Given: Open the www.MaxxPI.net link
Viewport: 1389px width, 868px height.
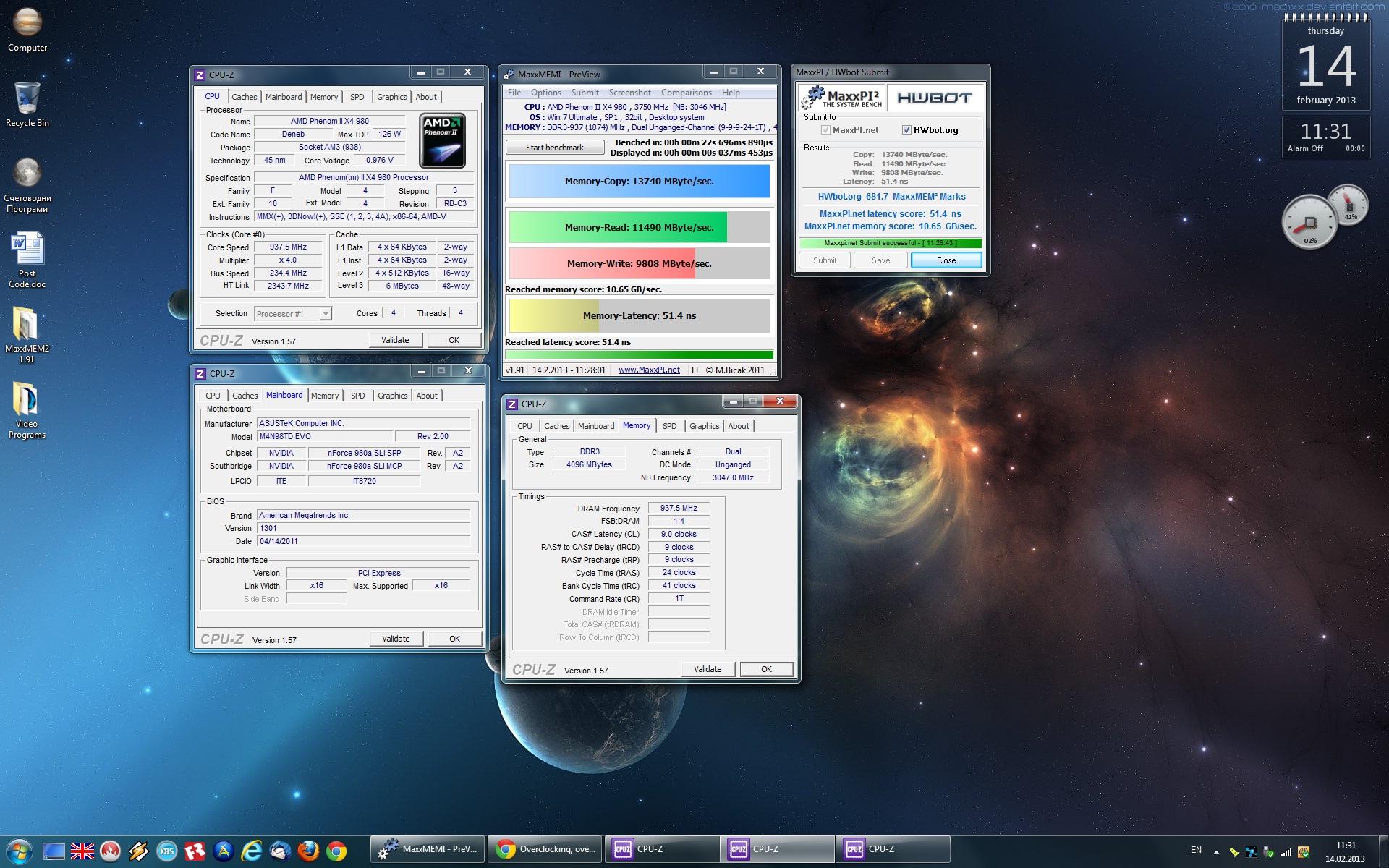Looking at the screenshot, I should 649,370.
